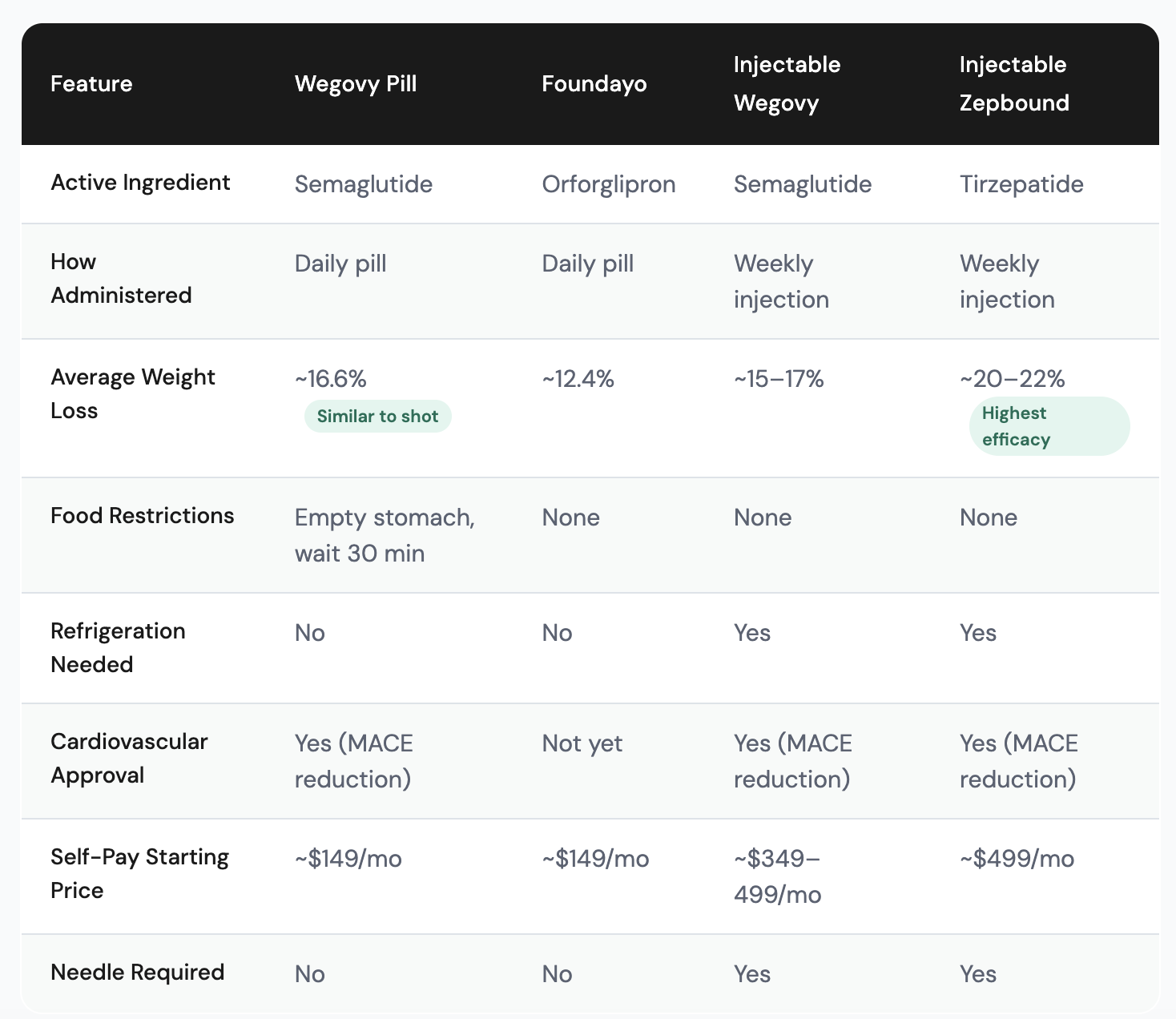Click the ~$499/mo Zepbound price cell
The image size is (1176, 1019).
pos(1017,859)
